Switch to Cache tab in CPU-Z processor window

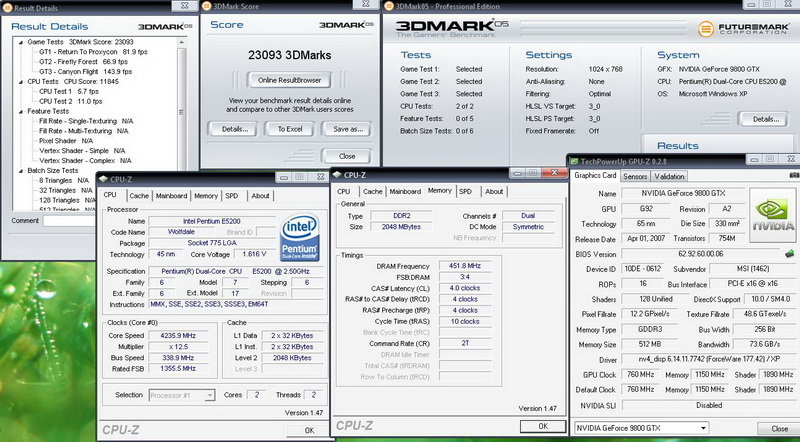[x=139, y=195]
